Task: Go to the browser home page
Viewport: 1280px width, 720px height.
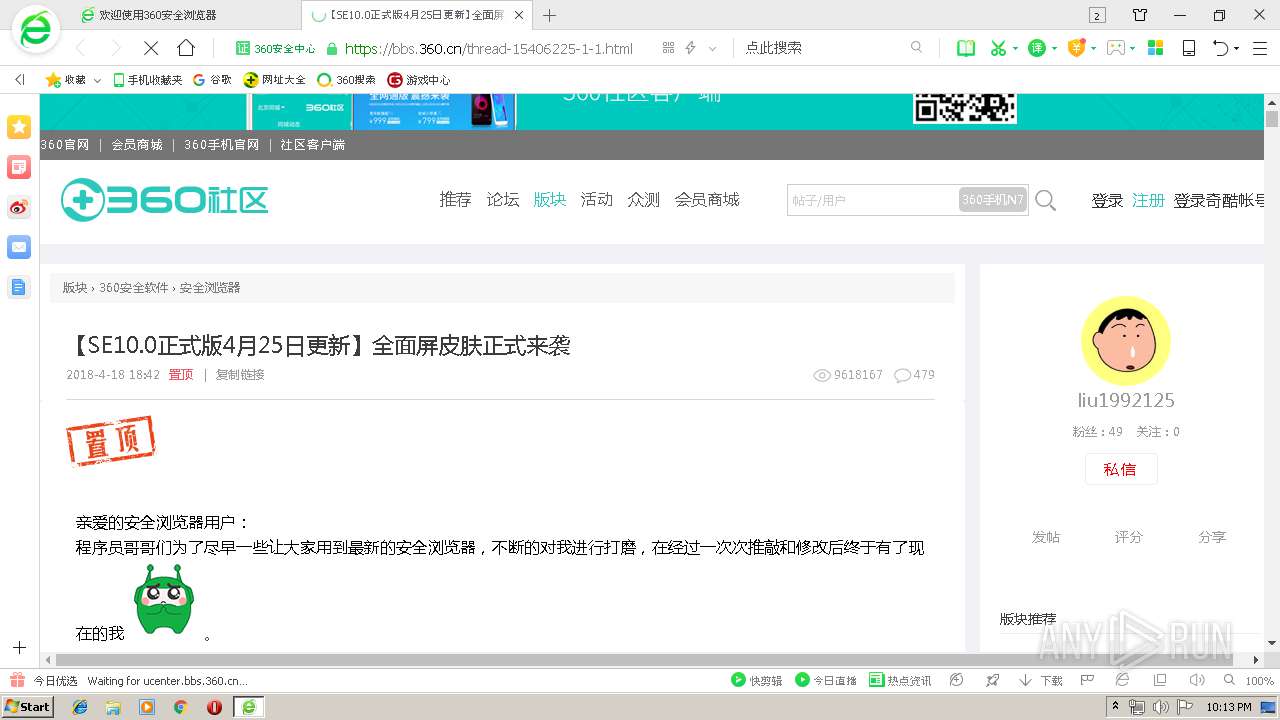Action: click(186, 48)
